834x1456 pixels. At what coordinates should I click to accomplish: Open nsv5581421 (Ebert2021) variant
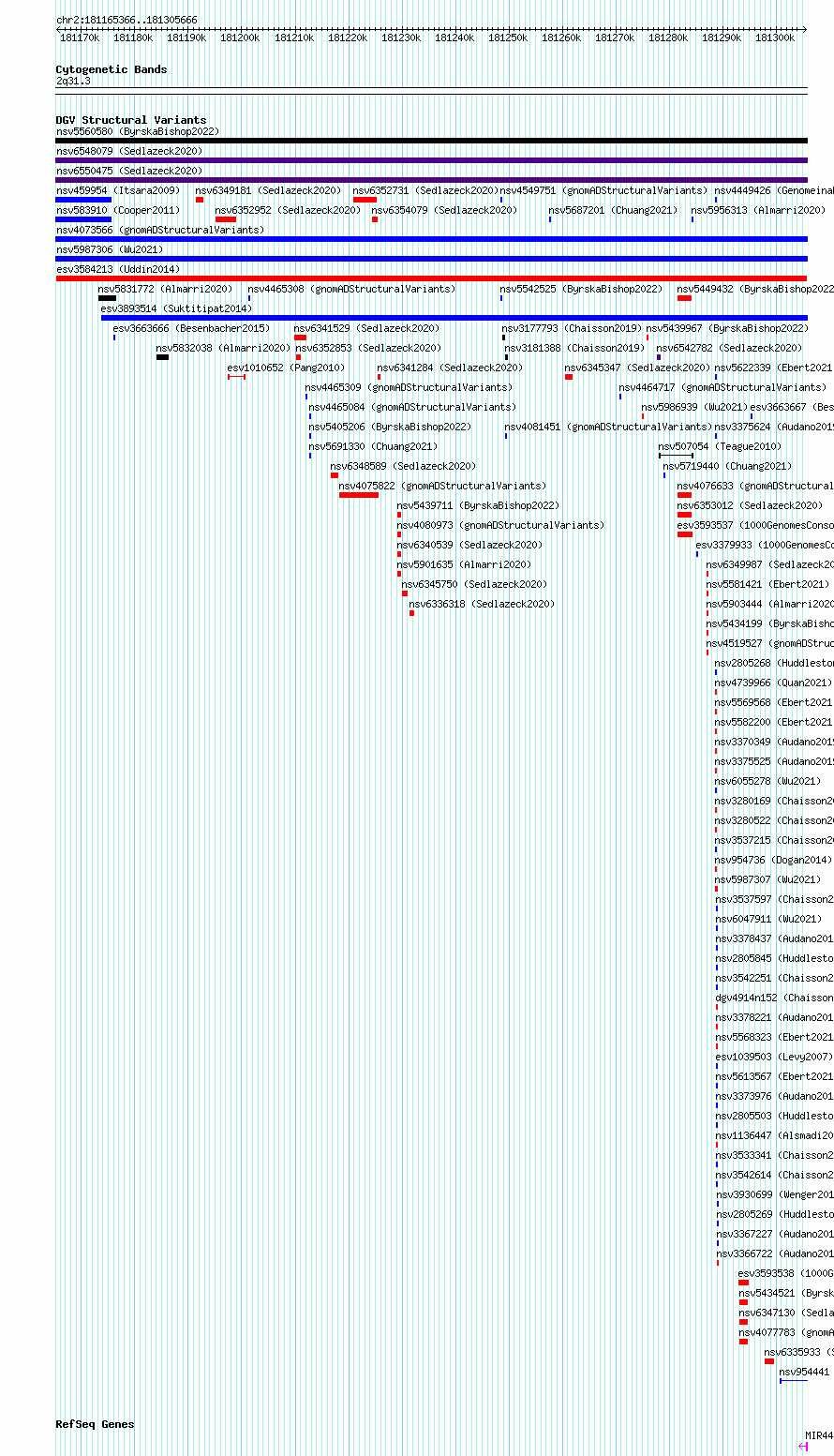pyautogui.click(x=768, y=585)
